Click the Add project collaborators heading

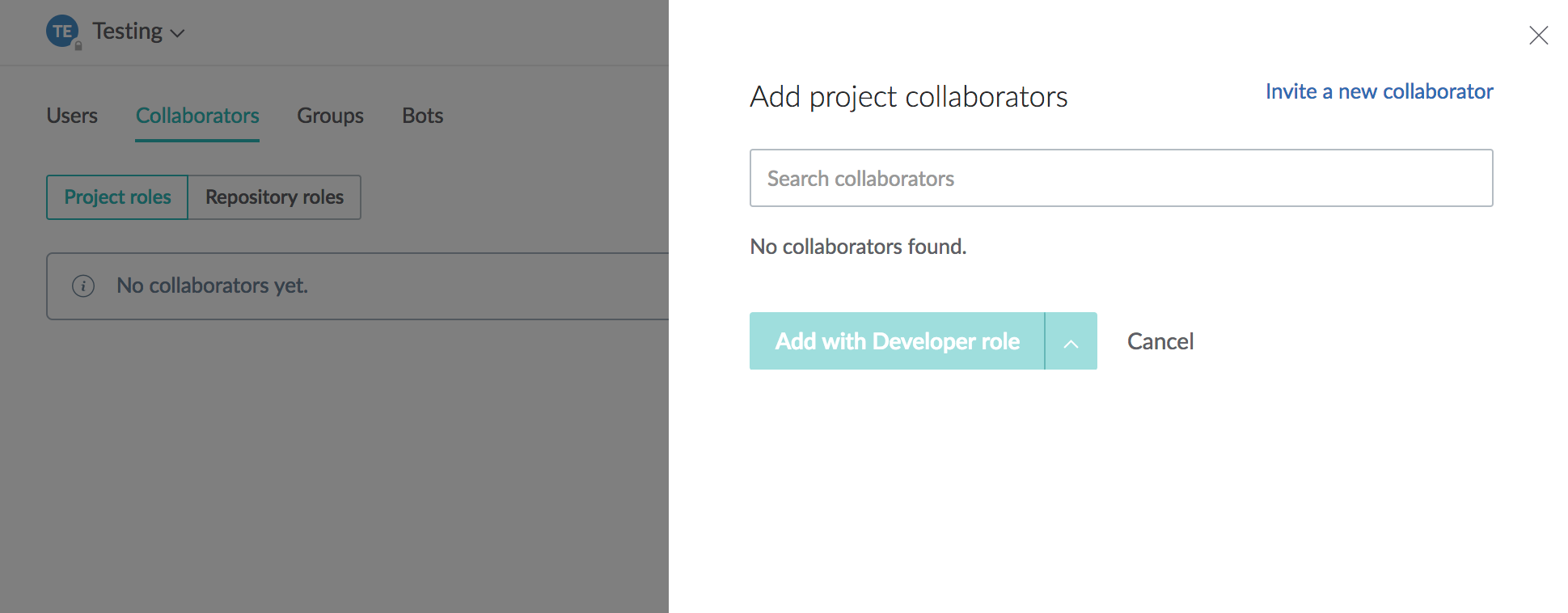(x=908, y=96)
